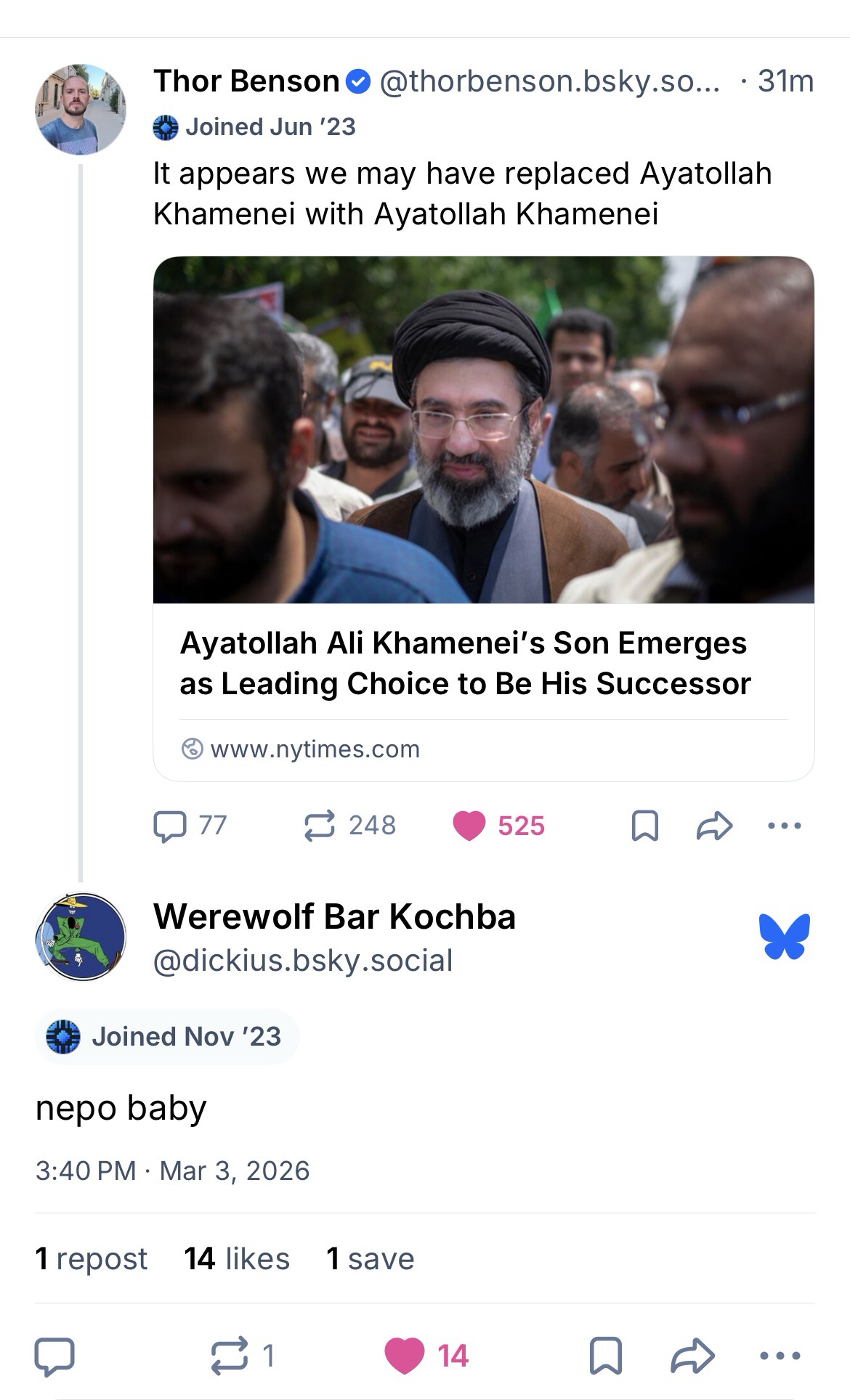Image resolution: width=850 pixels, height=1400 pixels.
Task: Open more options for nepo baby post
Action: [780, 1356]
